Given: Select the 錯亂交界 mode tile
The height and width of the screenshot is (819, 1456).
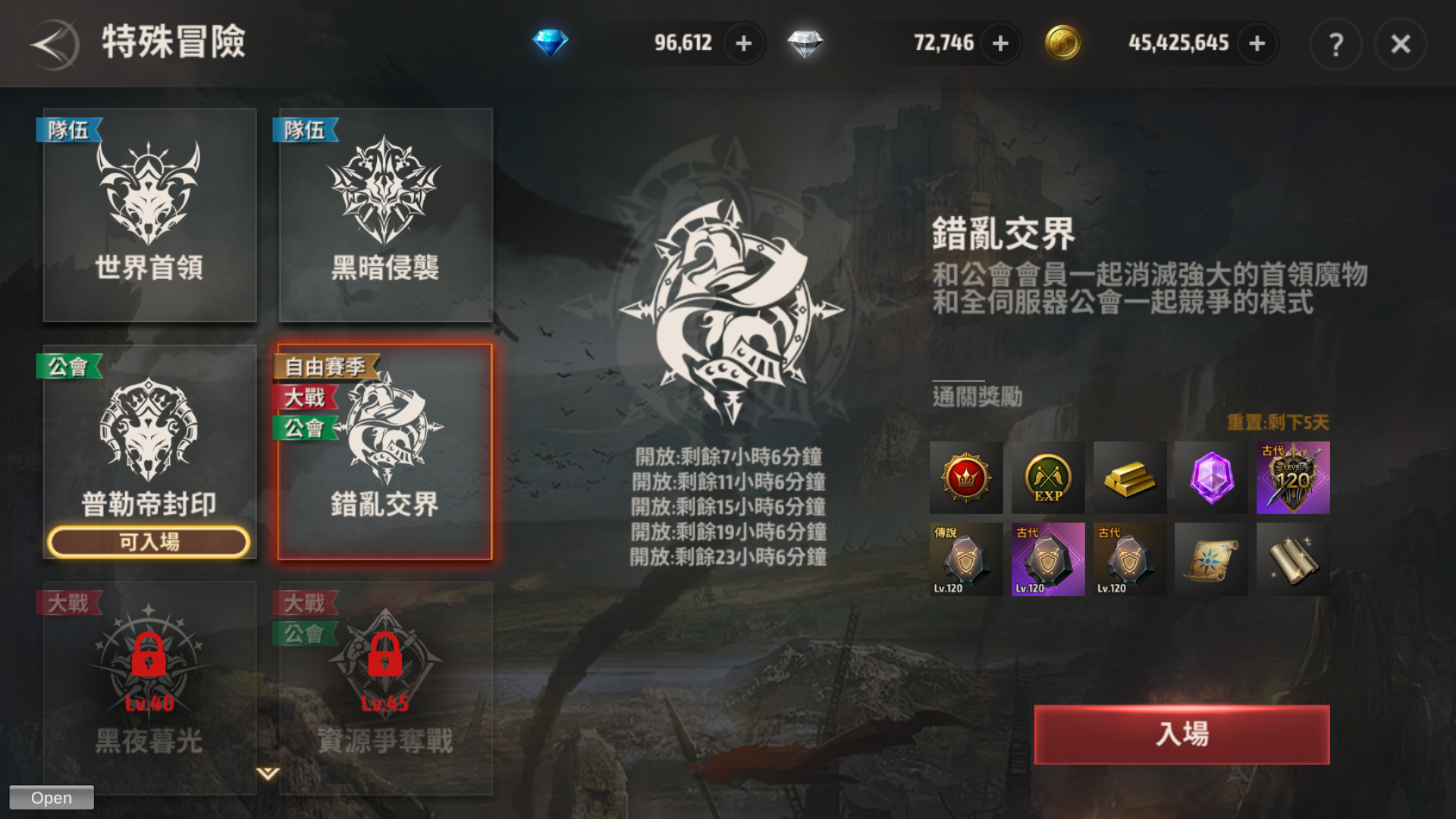Looking at the screenshot, I should click(385, 452).
